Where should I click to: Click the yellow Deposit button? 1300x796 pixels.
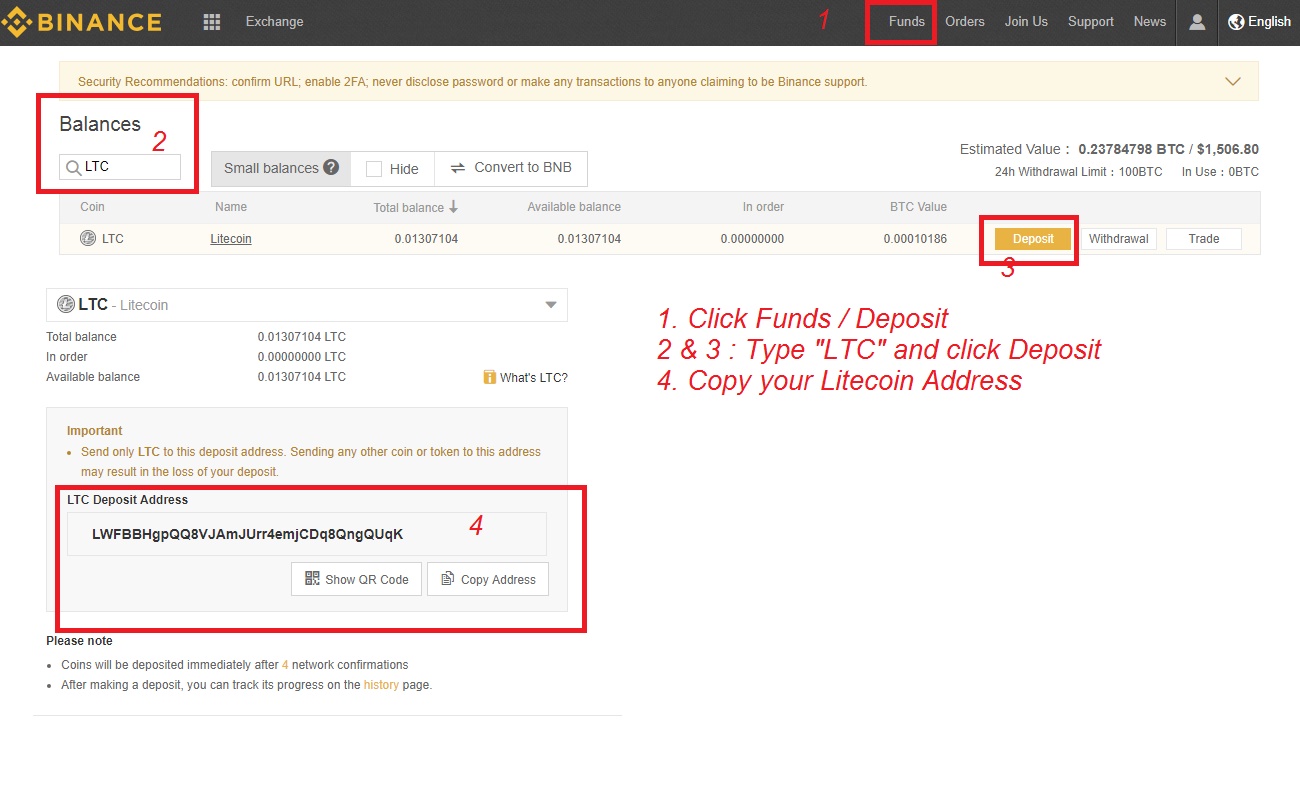point(1033,239)
